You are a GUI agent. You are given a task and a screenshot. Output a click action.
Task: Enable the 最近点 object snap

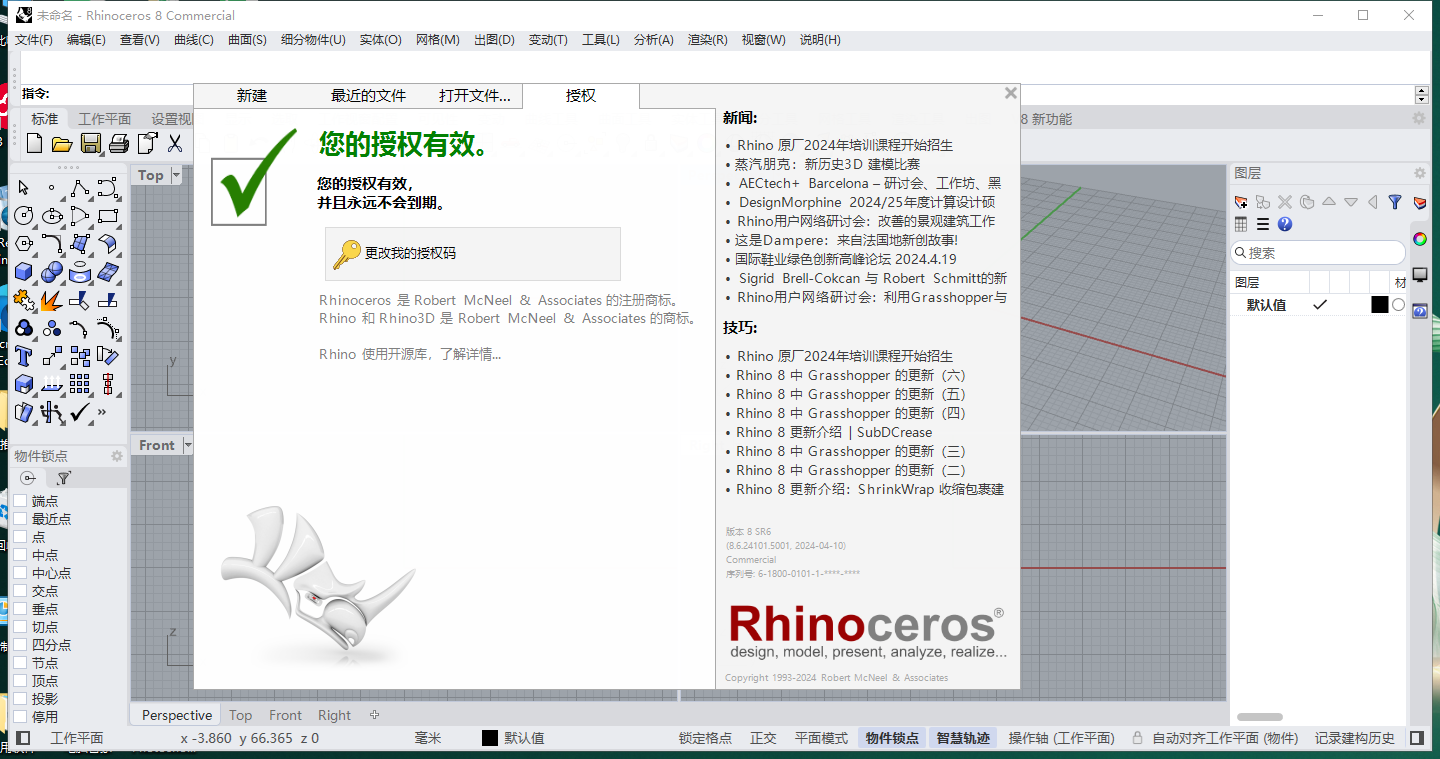click(x=19, y=519)
